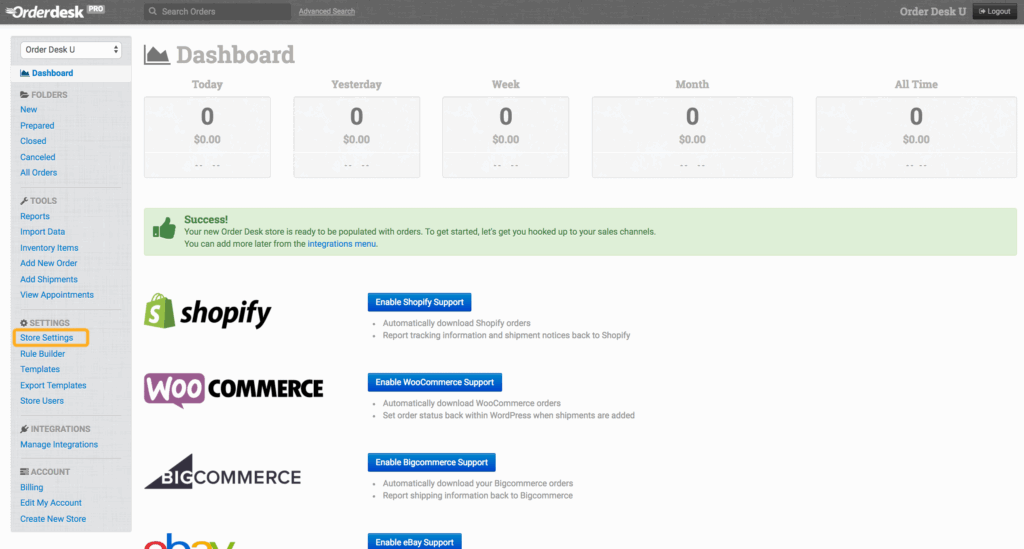Click the green thumbs-up success icon
This screenshot has width=1024, height=549.
(x=164, y=230)
